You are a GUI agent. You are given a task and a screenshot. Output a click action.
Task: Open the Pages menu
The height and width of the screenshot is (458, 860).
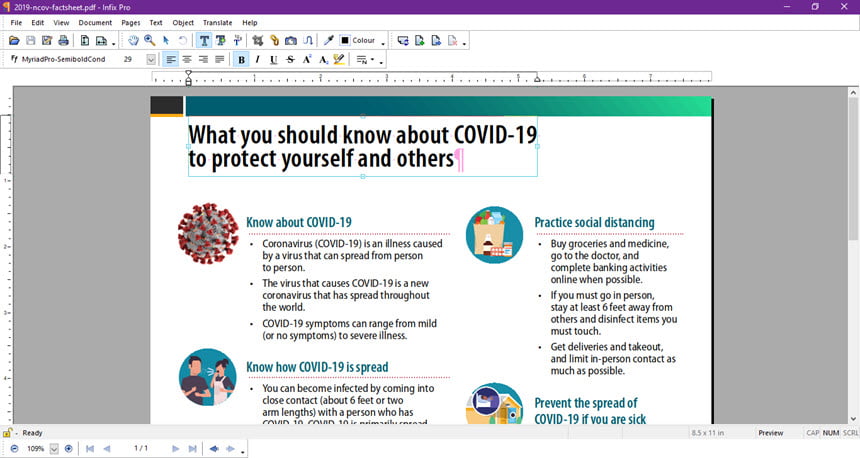[x=131, y=22]
